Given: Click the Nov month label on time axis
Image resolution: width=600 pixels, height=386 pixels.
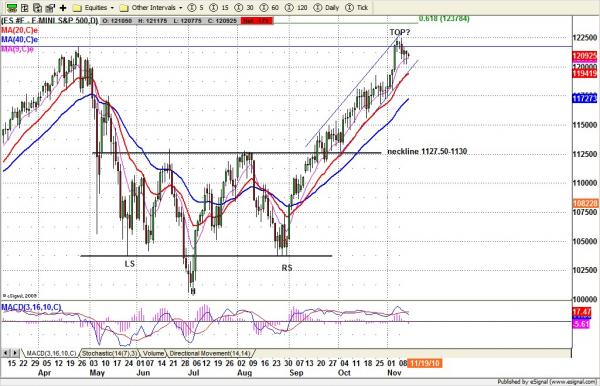Looking at the screenshot, I should tap(394, 373).
